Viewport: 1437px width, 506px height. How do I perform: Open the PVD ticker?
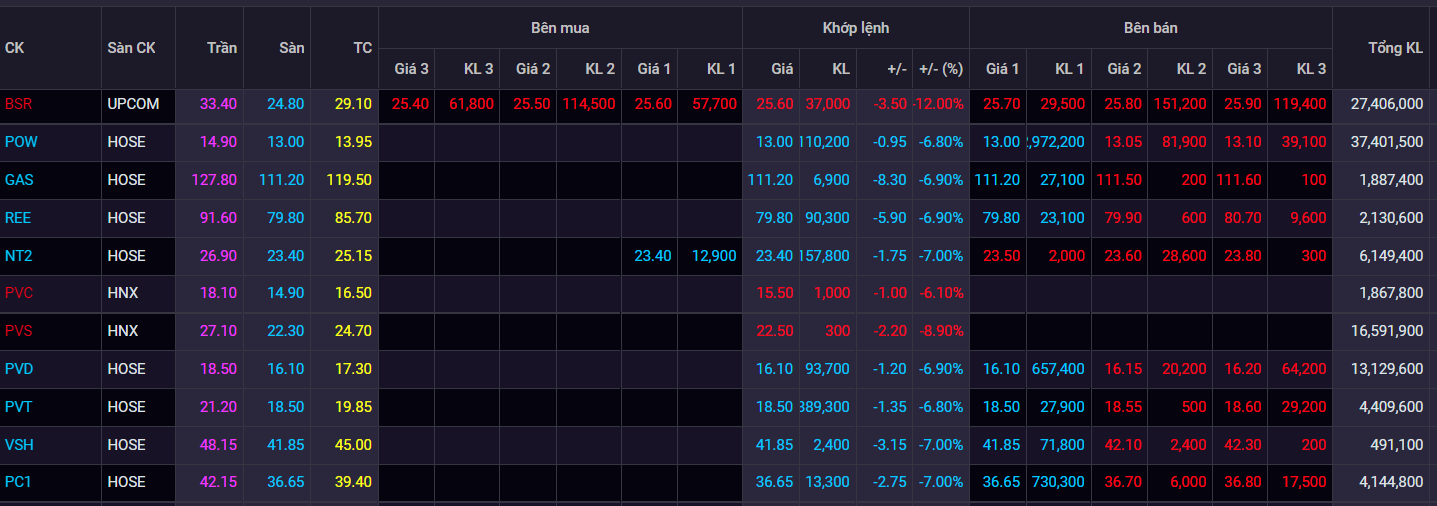tap(19, 369)
